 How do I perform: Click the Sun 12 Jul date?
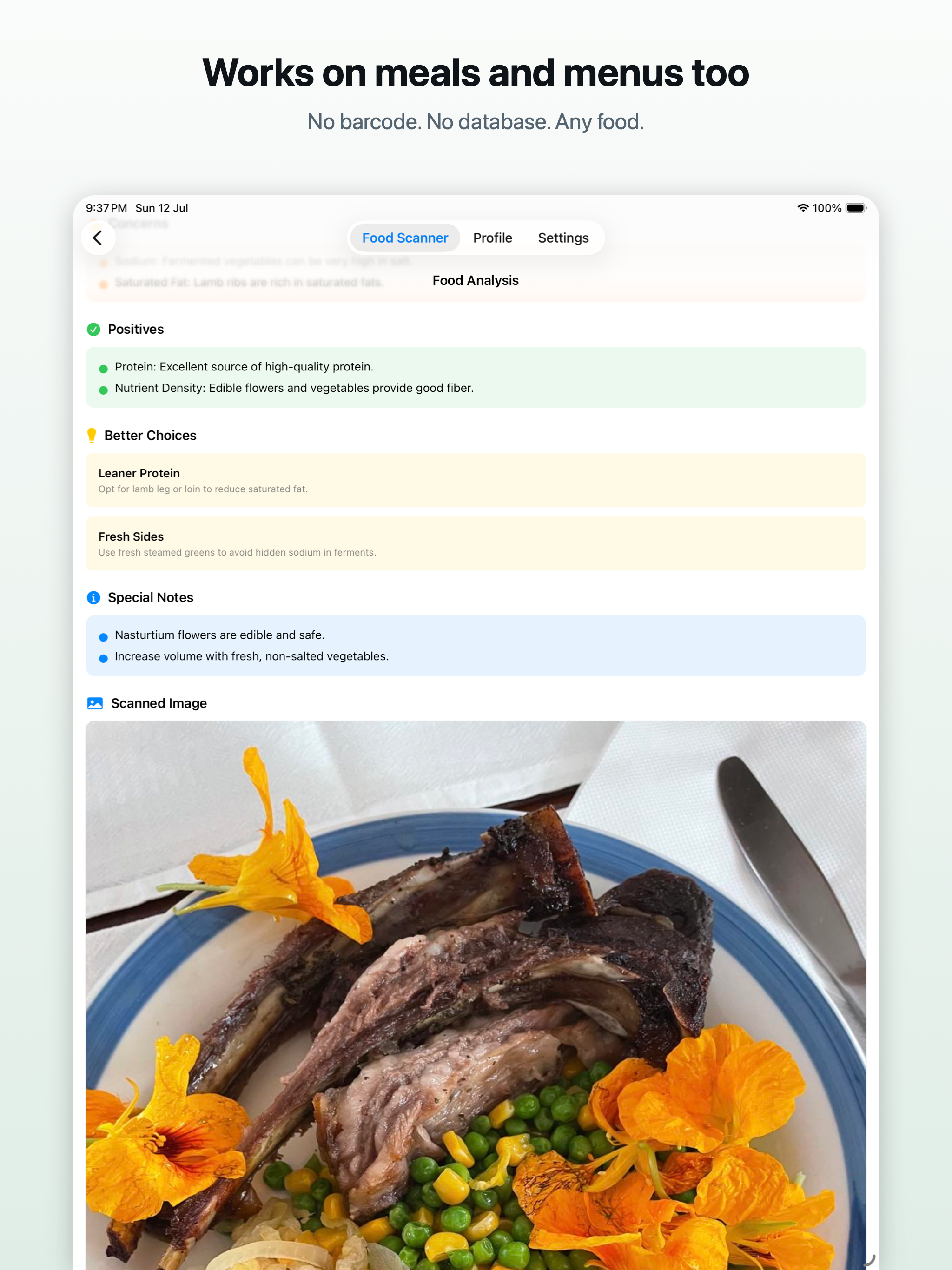[x=162, y=208]
